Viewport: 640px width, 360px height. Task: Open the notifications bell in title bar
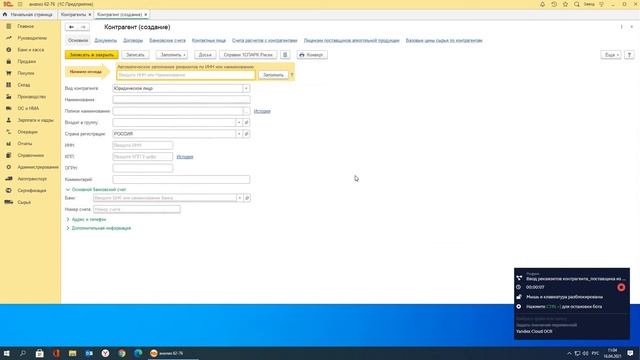542,4
